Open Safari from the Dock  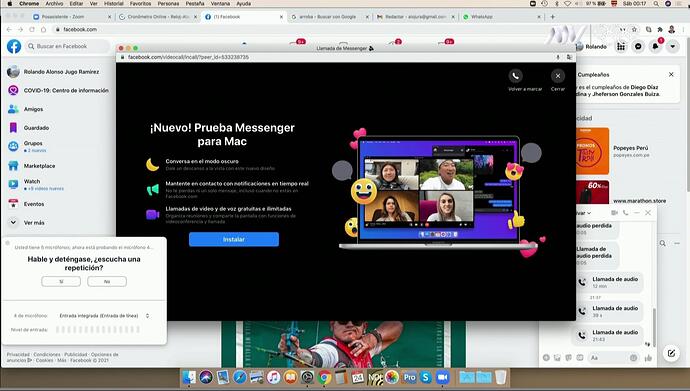pos(240,377)
